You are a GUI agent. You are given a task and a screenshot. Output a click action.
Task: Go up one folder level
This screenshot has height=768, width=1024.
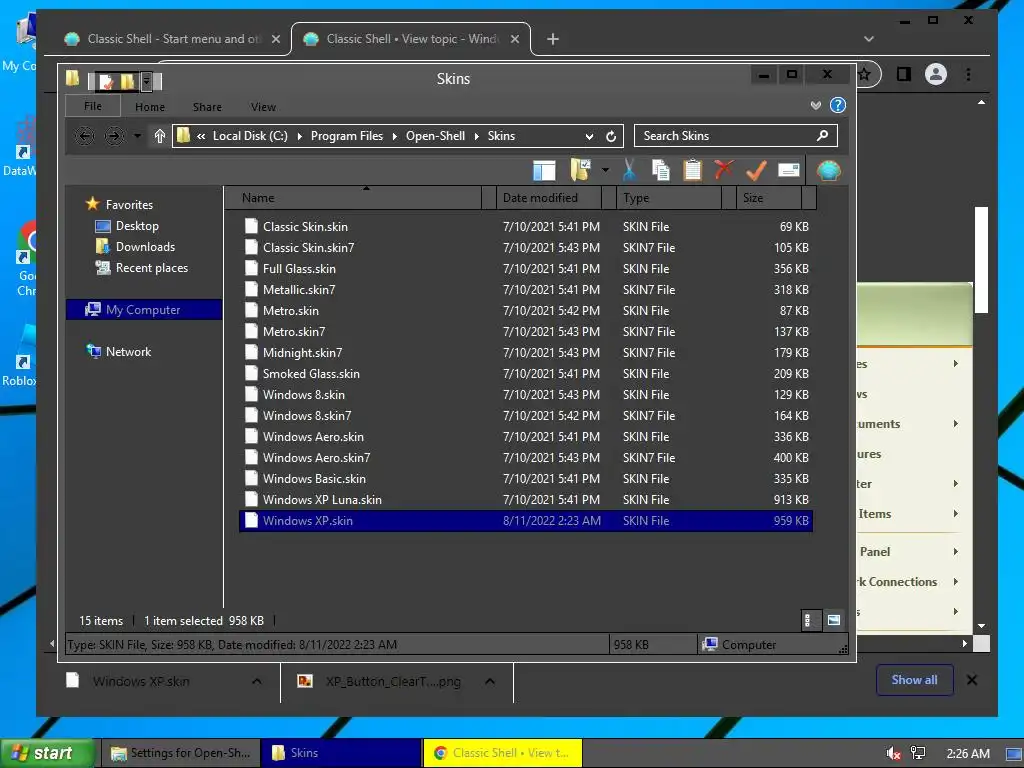tap(159, 136)
